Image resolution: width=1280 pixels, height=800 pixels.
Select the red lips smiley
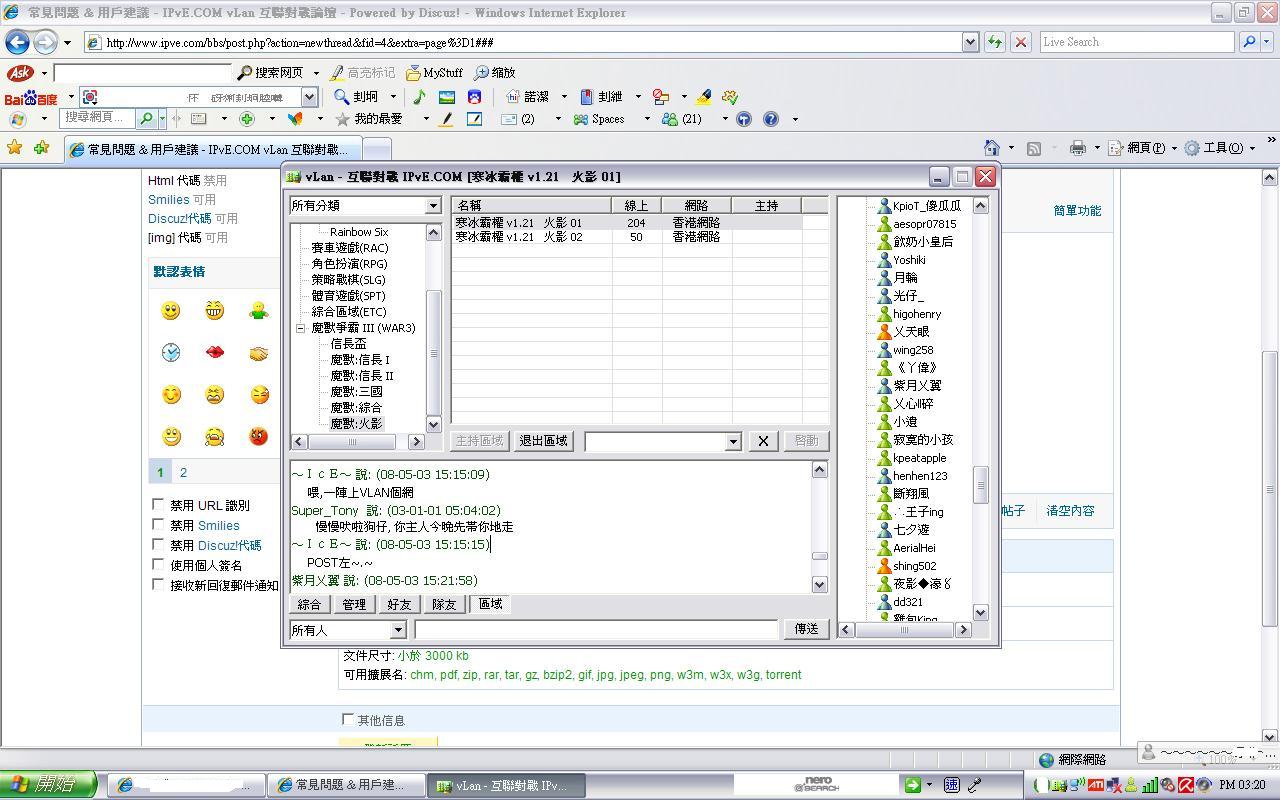pyautogui.click(x=214, y=352)
